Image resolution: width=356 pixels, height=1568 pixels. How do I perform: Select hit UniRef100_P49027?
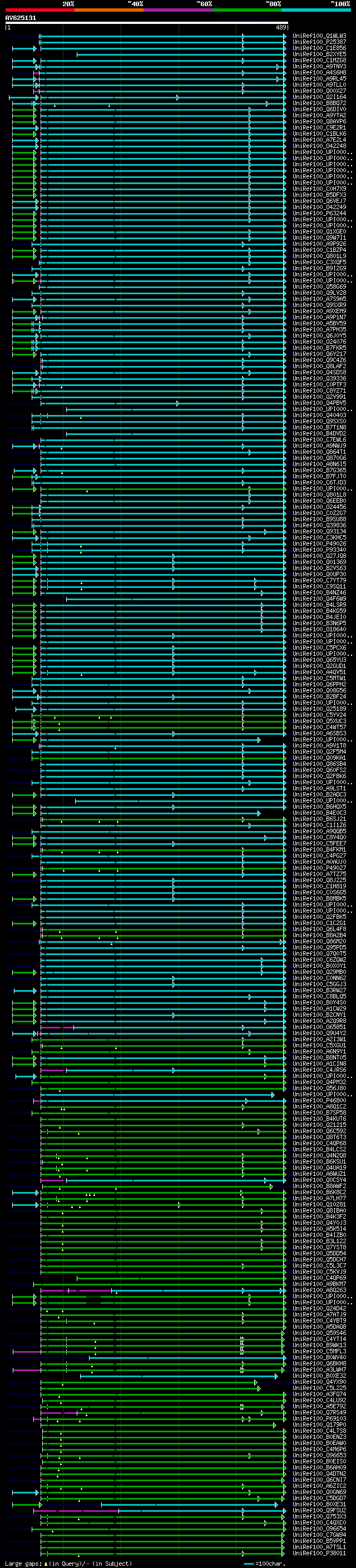pos(319,868)
